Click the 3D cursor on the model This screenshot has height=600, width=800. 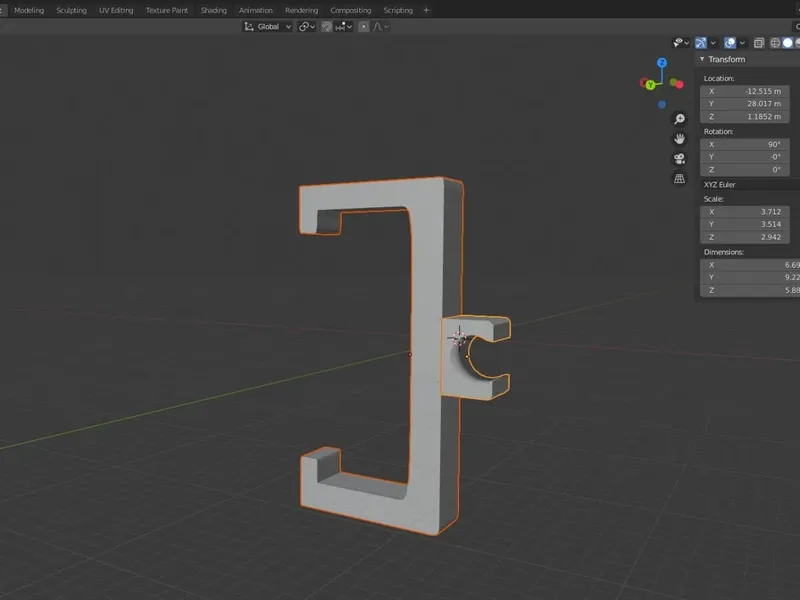[x=459, y=337]
